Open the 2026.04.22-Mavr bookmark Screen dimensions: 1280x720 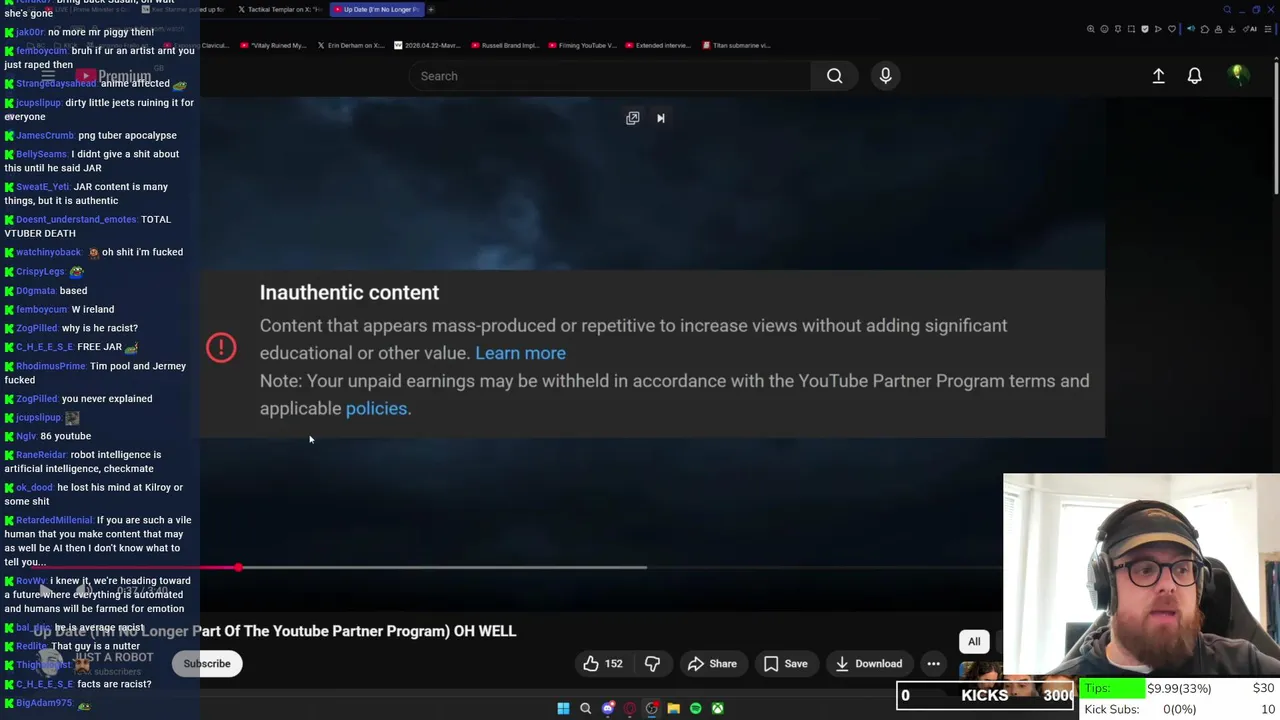pyautogui.click(x=427, y=45)
